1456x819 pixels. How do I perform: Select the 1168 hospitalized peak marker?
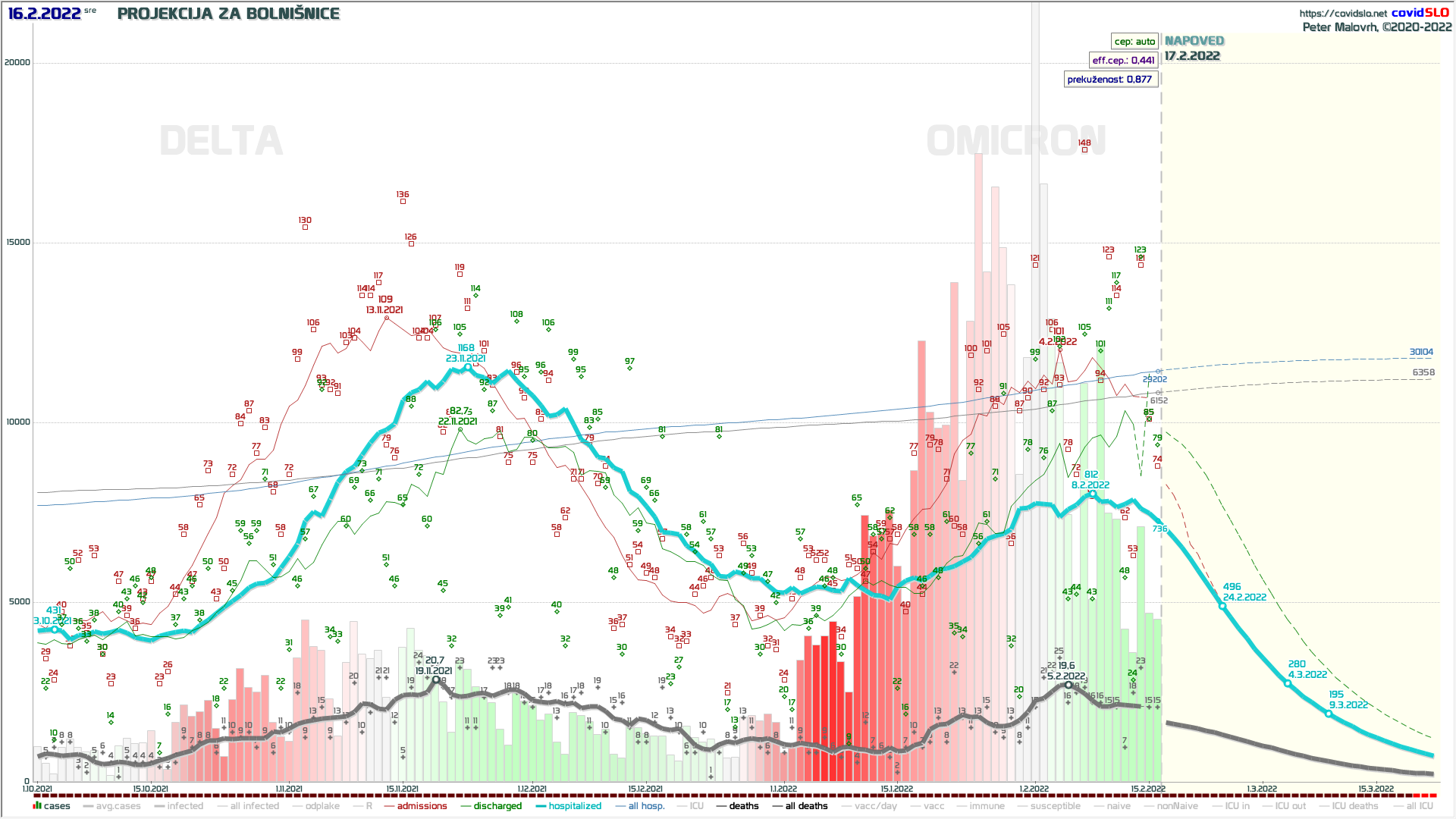[x=467, y=367]
